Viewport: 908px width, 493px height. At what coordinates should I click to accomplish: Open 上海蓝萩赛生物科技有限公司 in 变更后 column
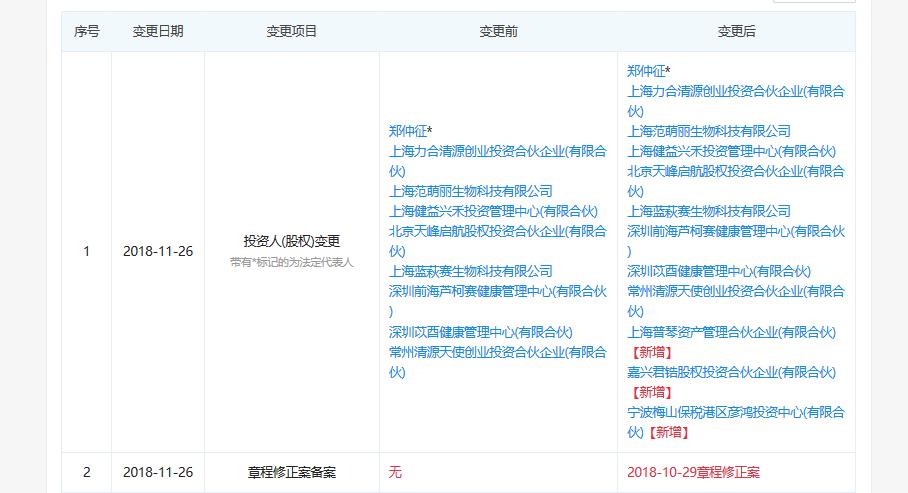(709, 211)
